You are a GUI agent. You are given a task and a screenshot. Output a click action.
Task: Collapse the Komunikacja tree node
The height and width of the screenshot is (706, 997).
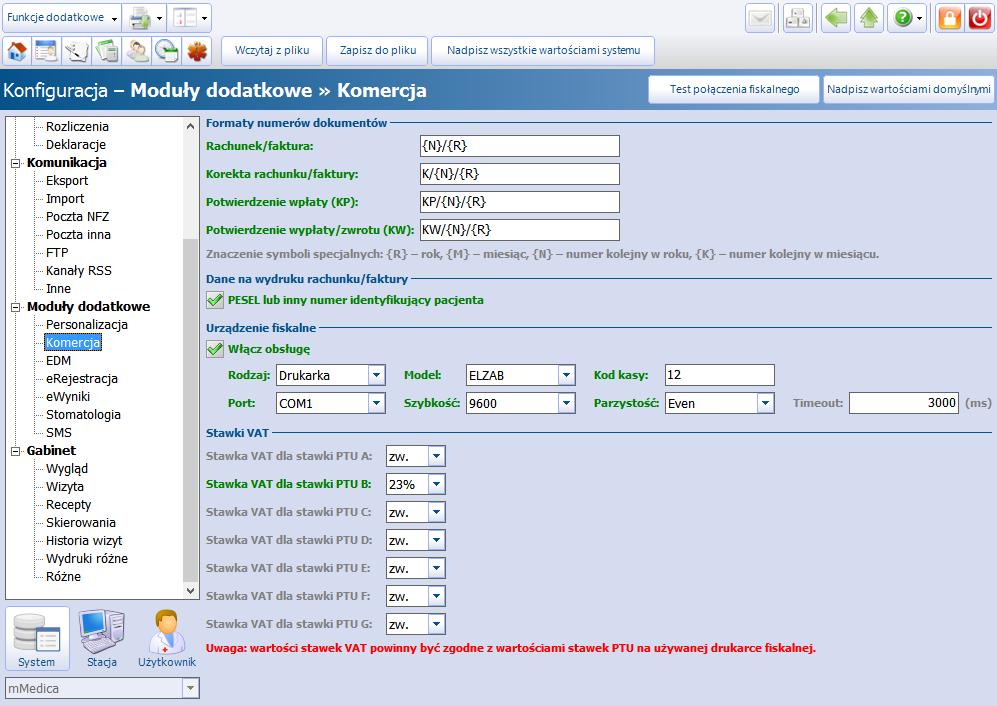15,163
